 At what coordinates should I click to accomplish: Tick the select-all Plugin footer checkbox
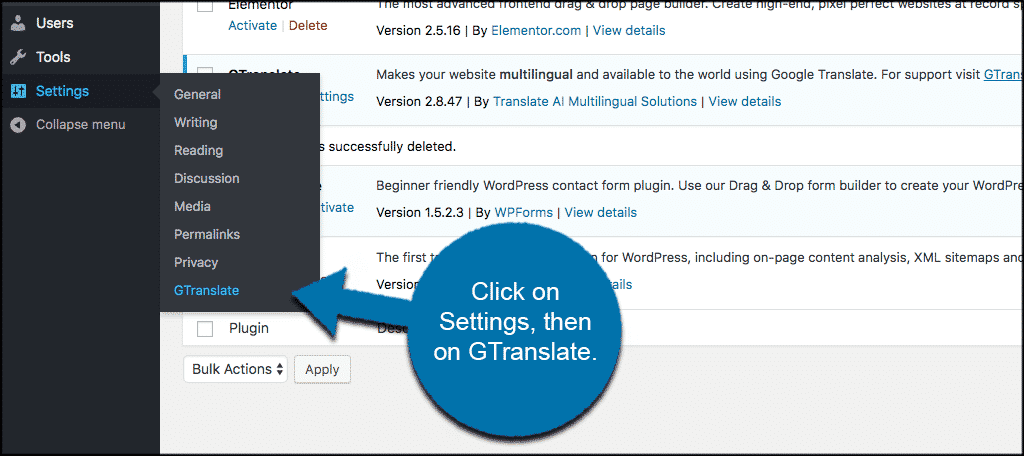click(x=205, y=329)
